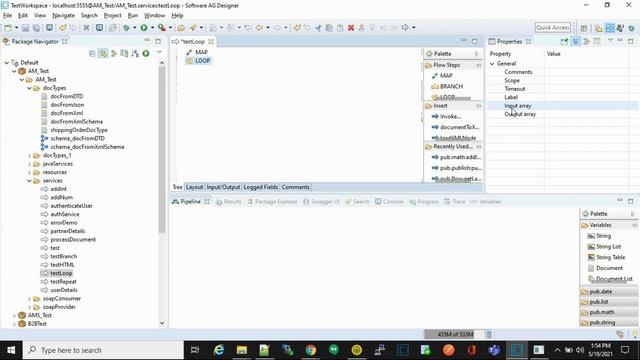Open the Navigate menu

coord(63,16)
